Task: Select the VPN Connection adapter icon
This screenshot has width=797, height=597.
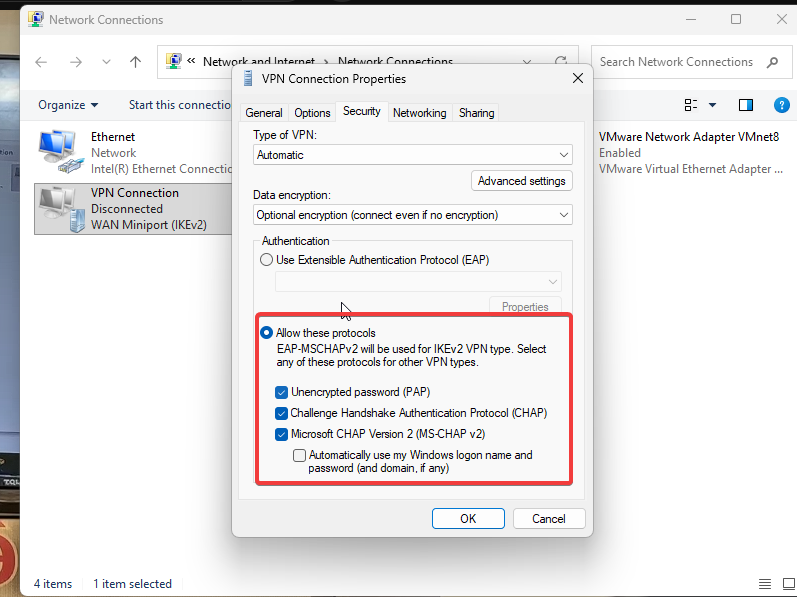Action: pyautogui.click(x=63, y=209)
